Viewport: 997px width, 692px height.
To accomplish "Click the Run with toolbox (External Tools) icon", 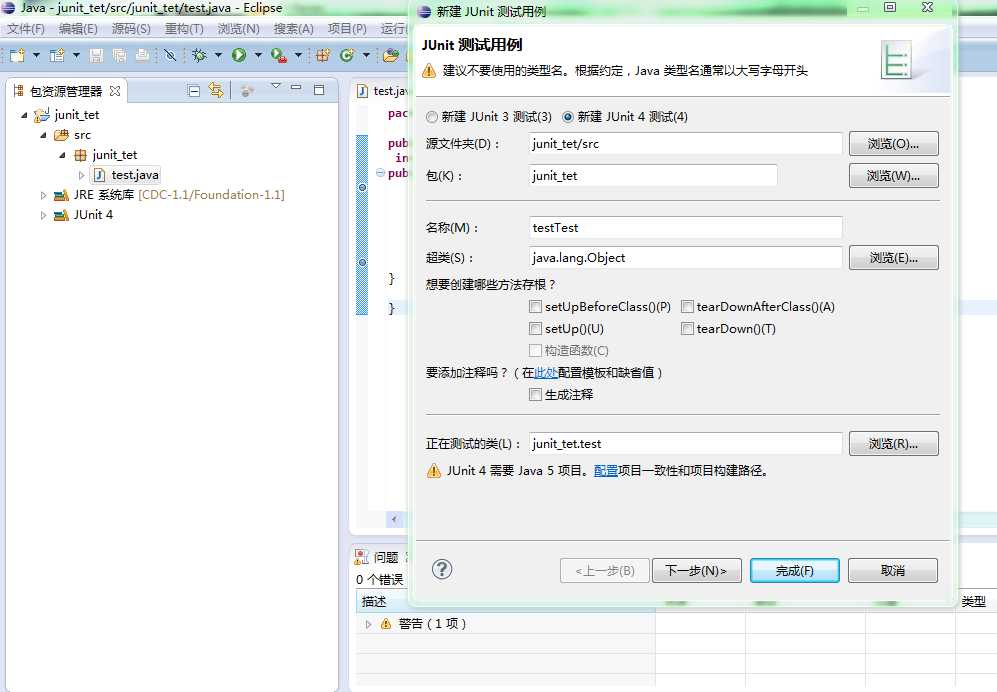I will click(278, 55).
